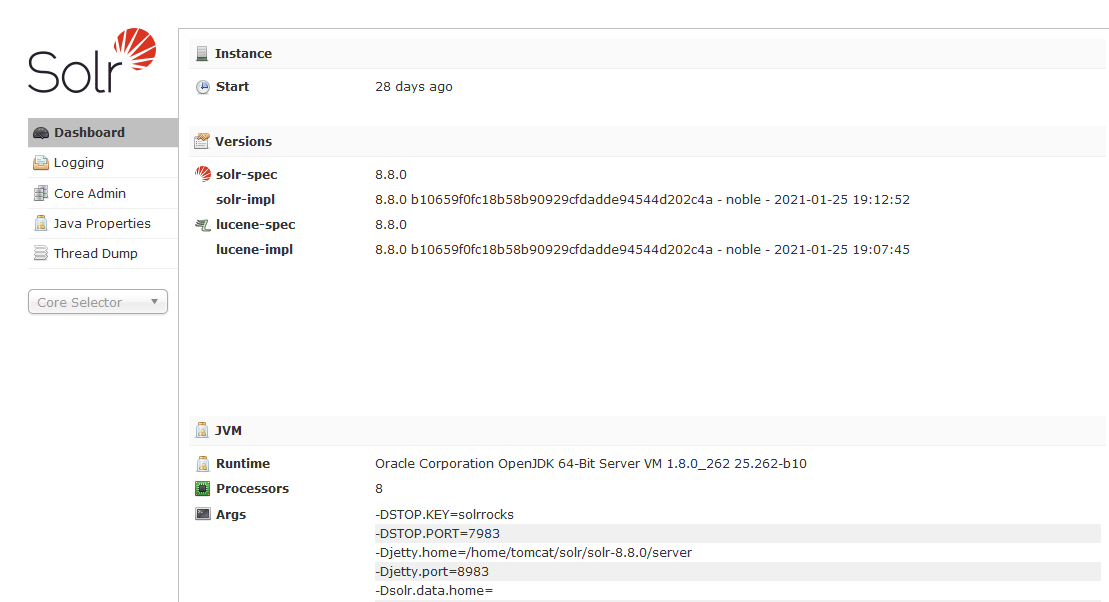The width and height of the screenshot is (1109, 602).
Task: Click the Versions section icon
Action: point(202,141)
